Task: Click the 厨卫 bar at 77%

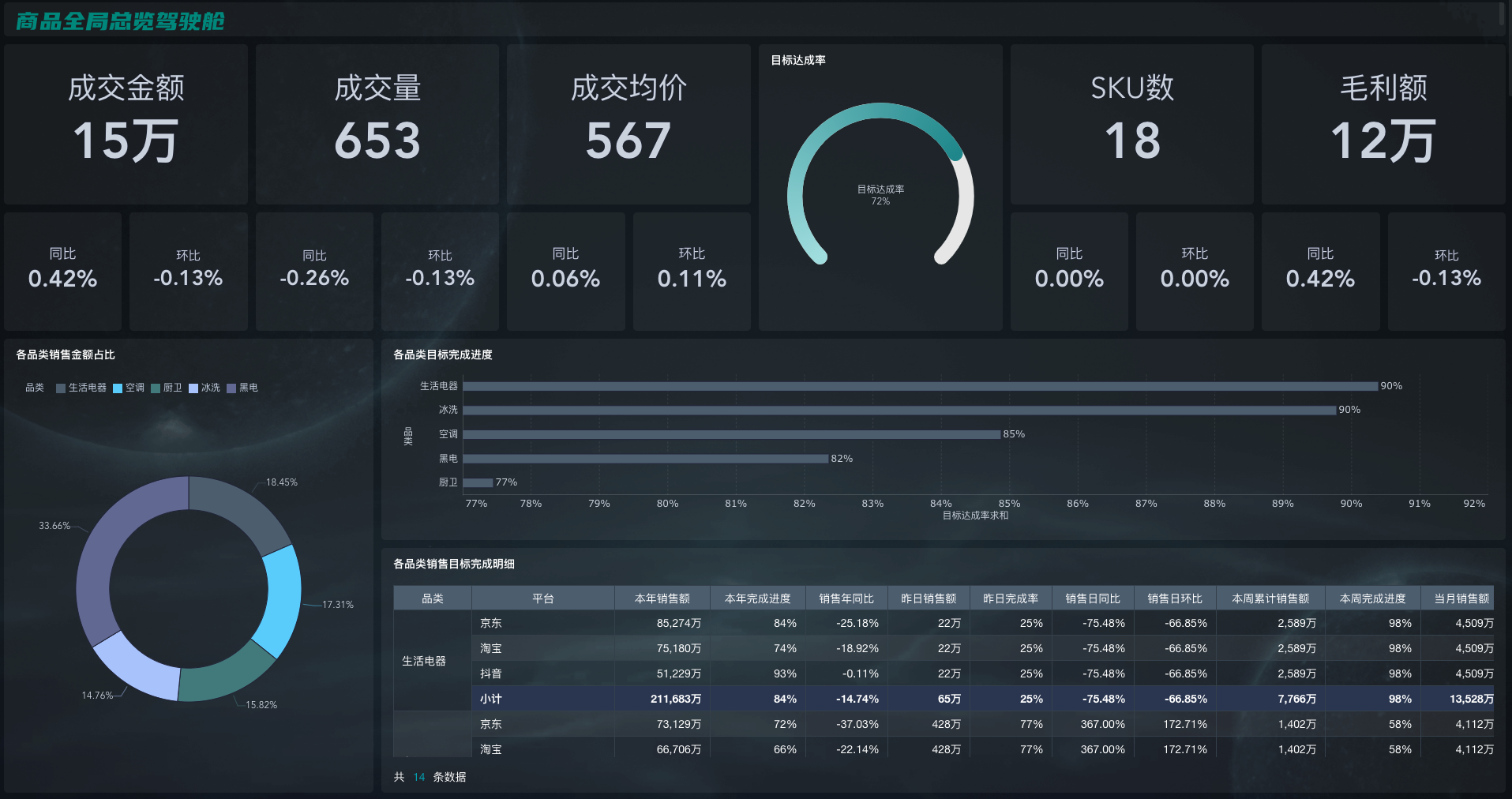Action: [478, 482]
